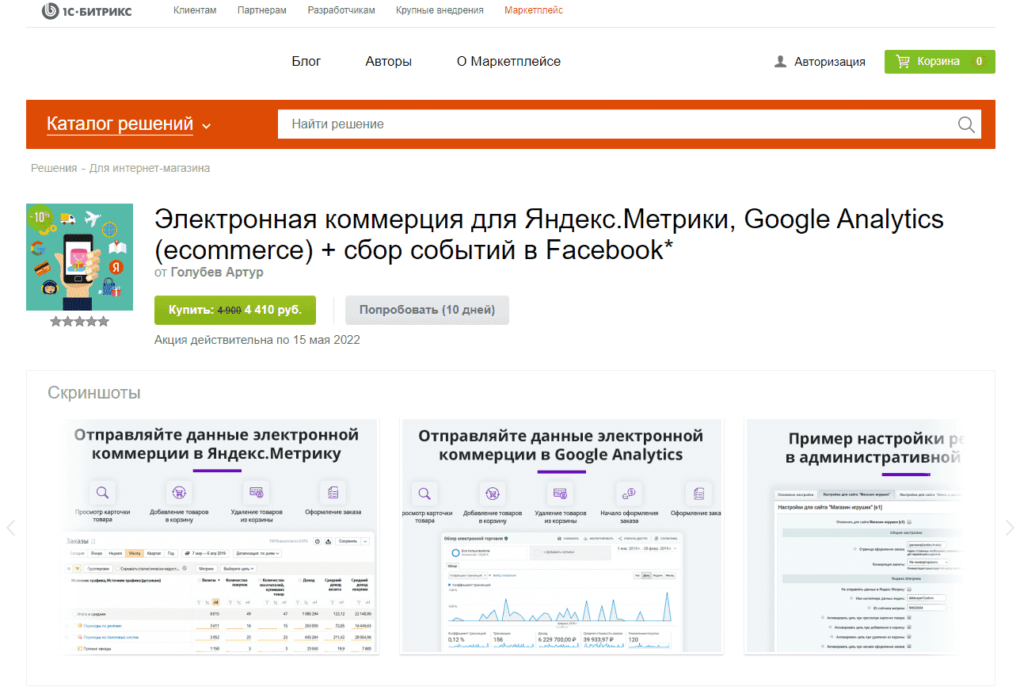Open the Разработчикам top link
The width and height of the screenshot is (1024, 698).
click(x=341, y=10)
